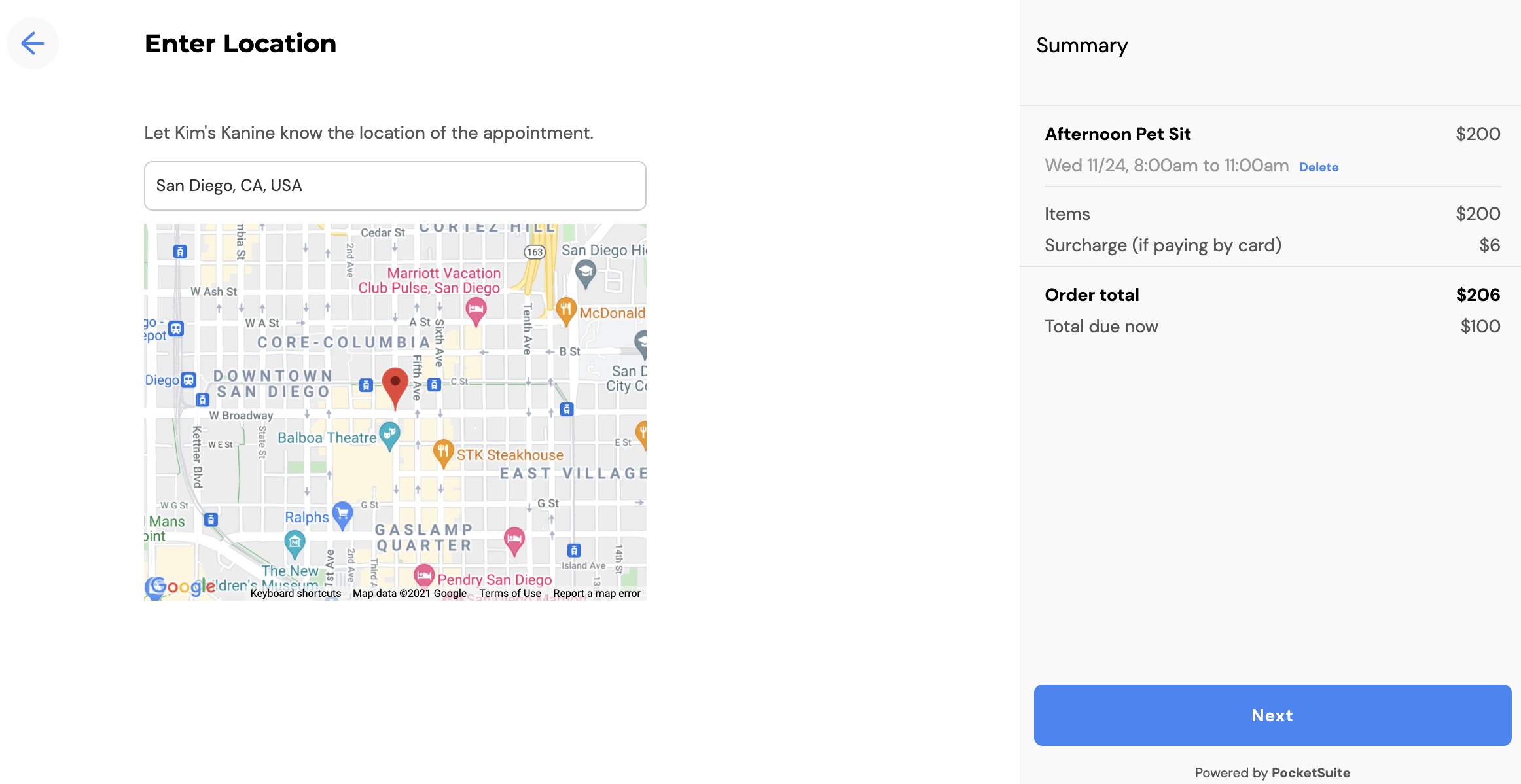Click the back arrow at top left
Image resolution: width=1521 pixels, height=784 pixels.
(x=32, y=43)
